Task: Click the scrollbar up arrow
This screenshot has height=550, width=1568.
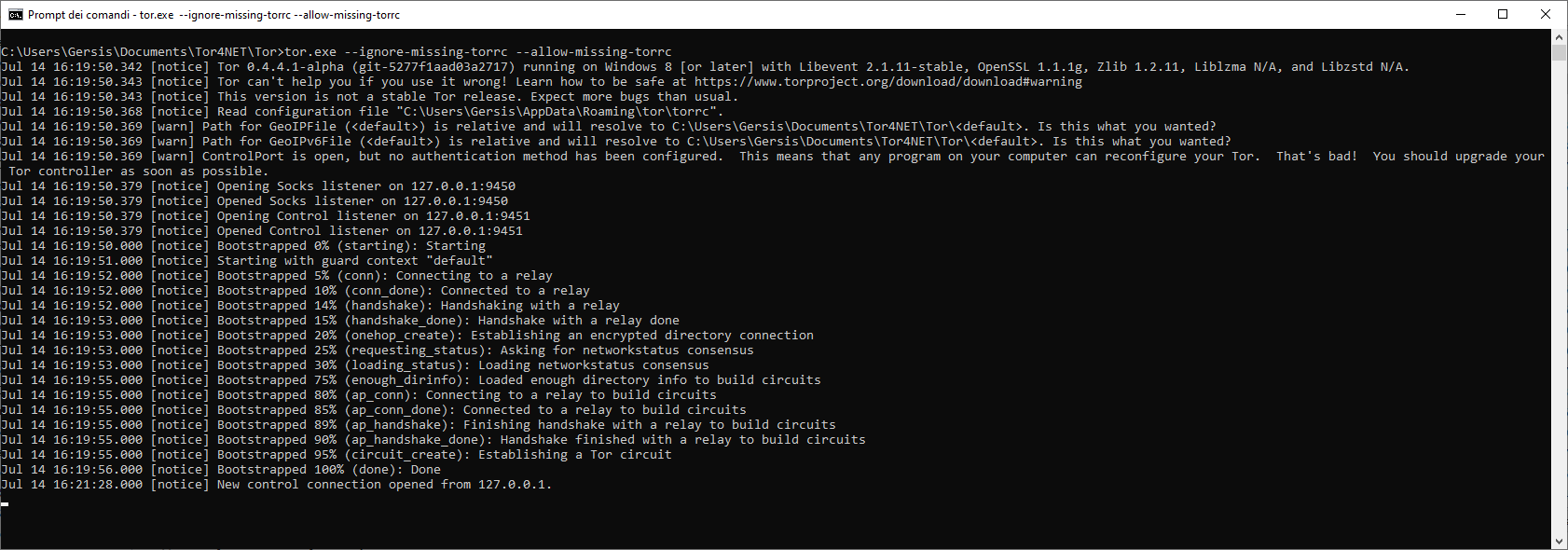Action: (1559, 38)
